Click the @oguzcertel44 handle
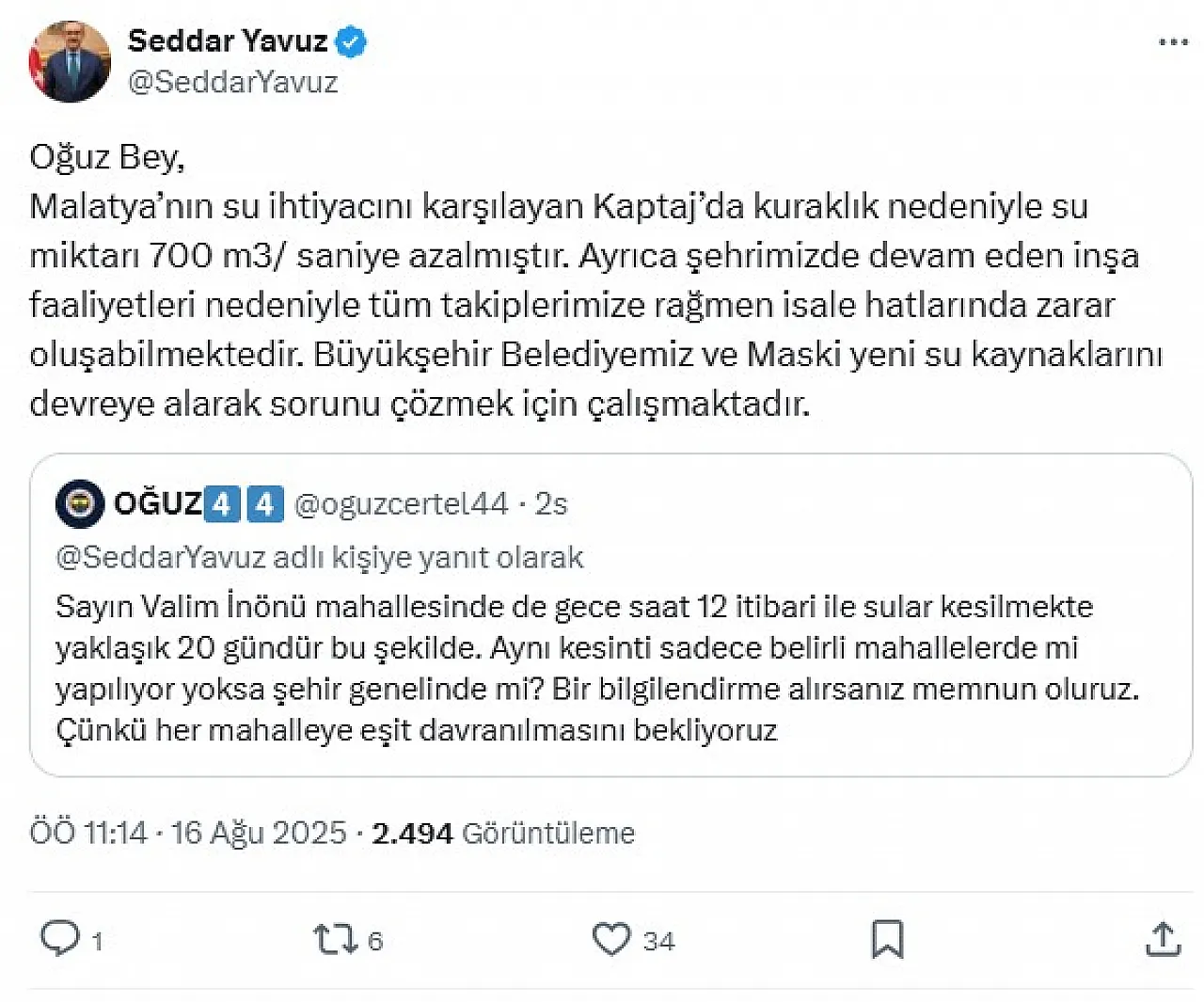The height and width of the screenshot is (1002, 1204). click(402, 504)
